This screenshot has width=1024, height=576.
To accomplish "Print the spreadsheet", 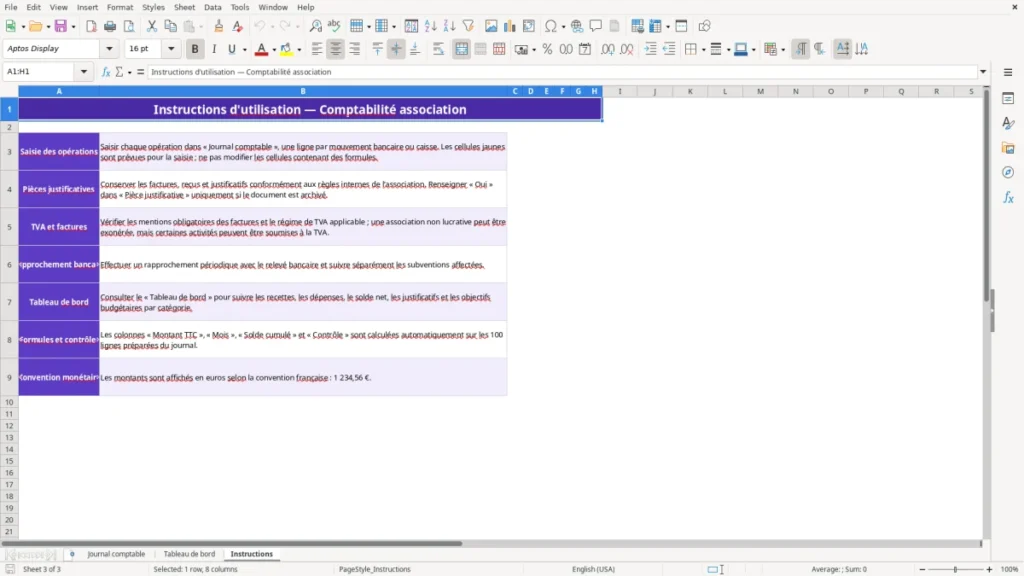I will click(x=110, y=26).
